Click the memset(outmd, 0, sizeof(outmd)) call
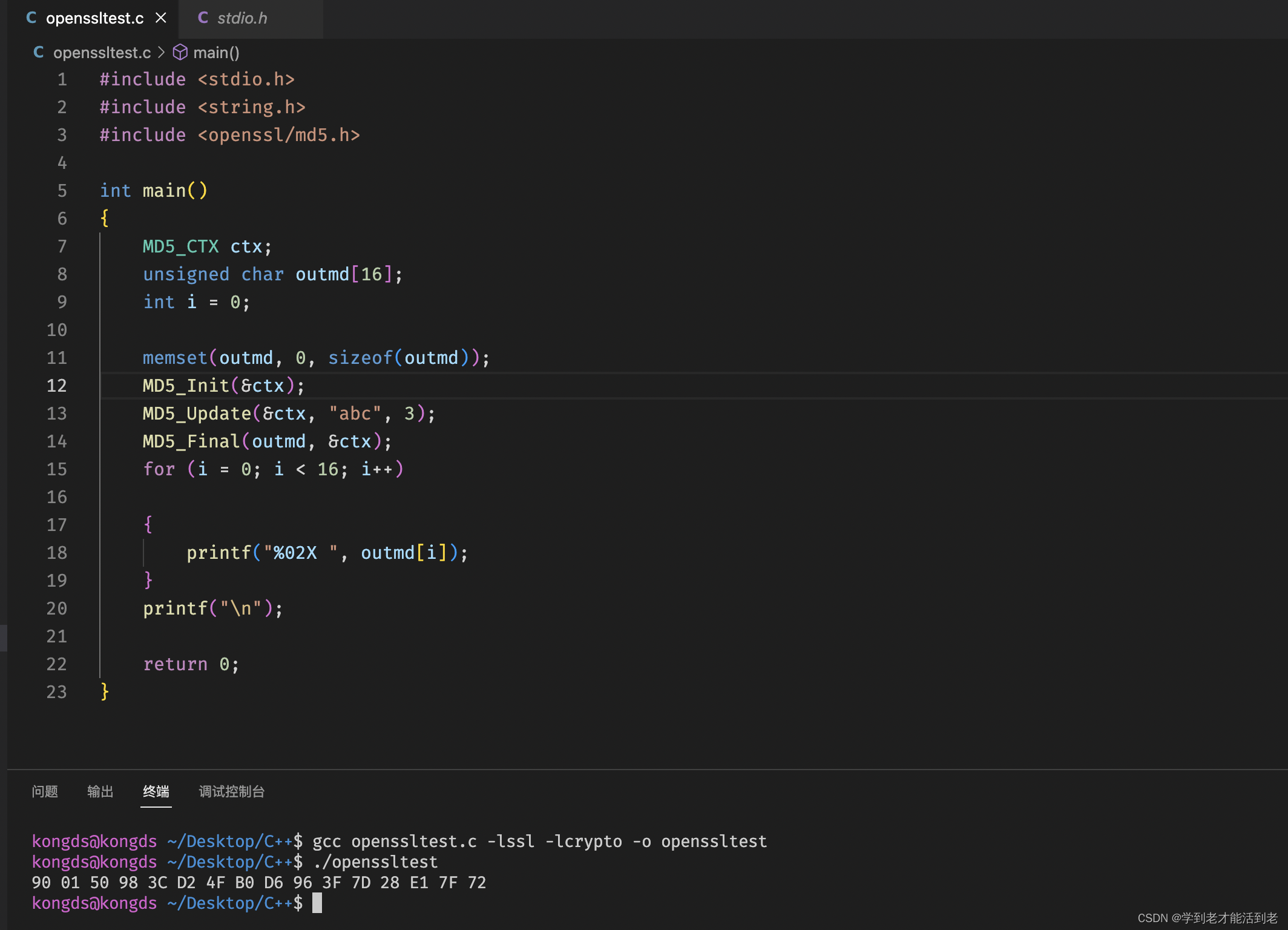 pos(317,358)
